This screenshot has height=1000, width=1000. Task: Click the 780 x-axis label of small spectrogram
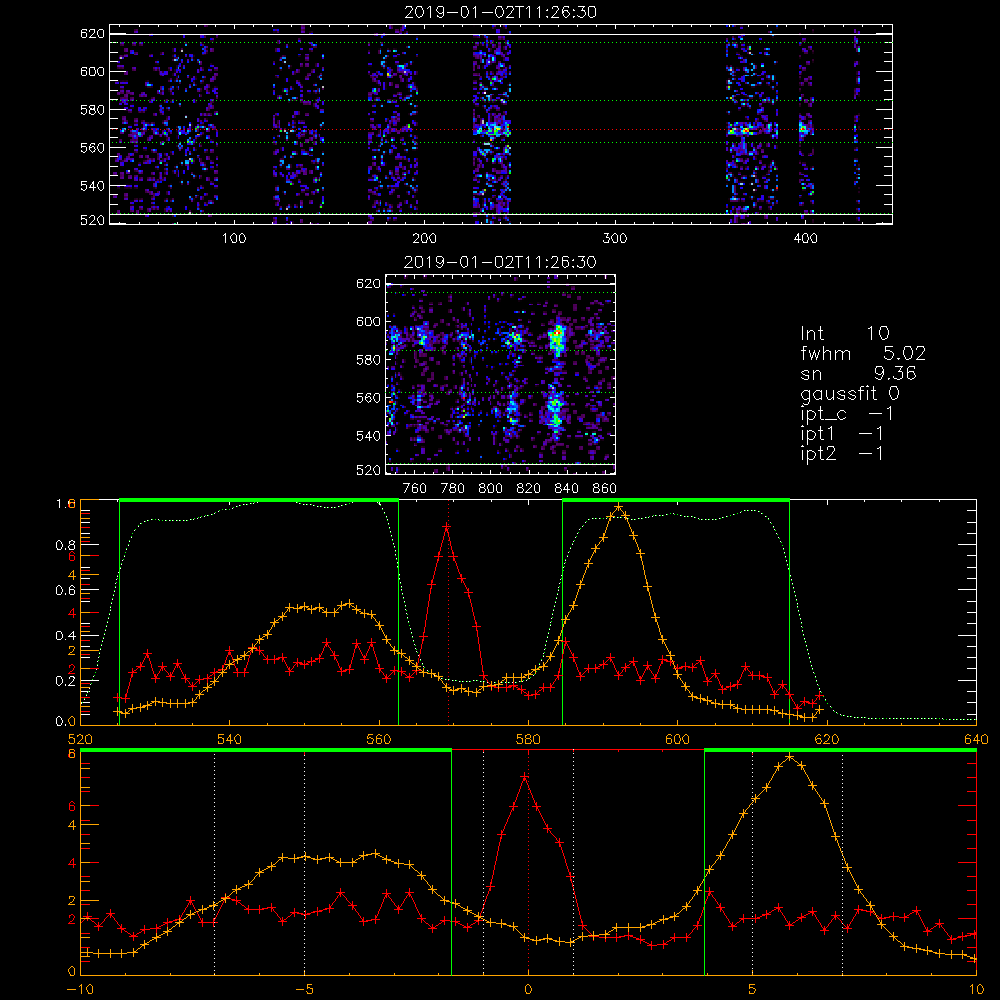[x=453, y=489]
